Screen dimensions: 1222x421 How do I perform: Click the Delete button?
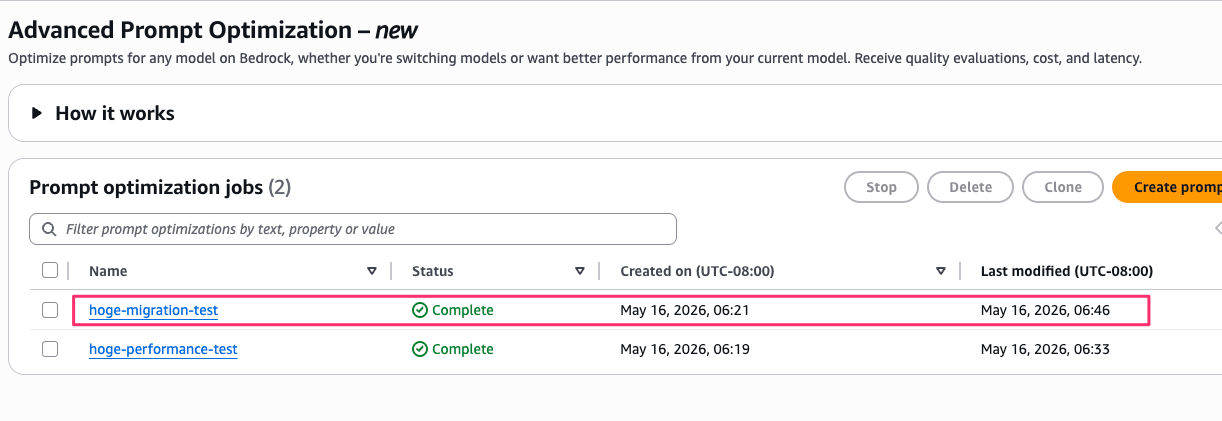(970, 187)
